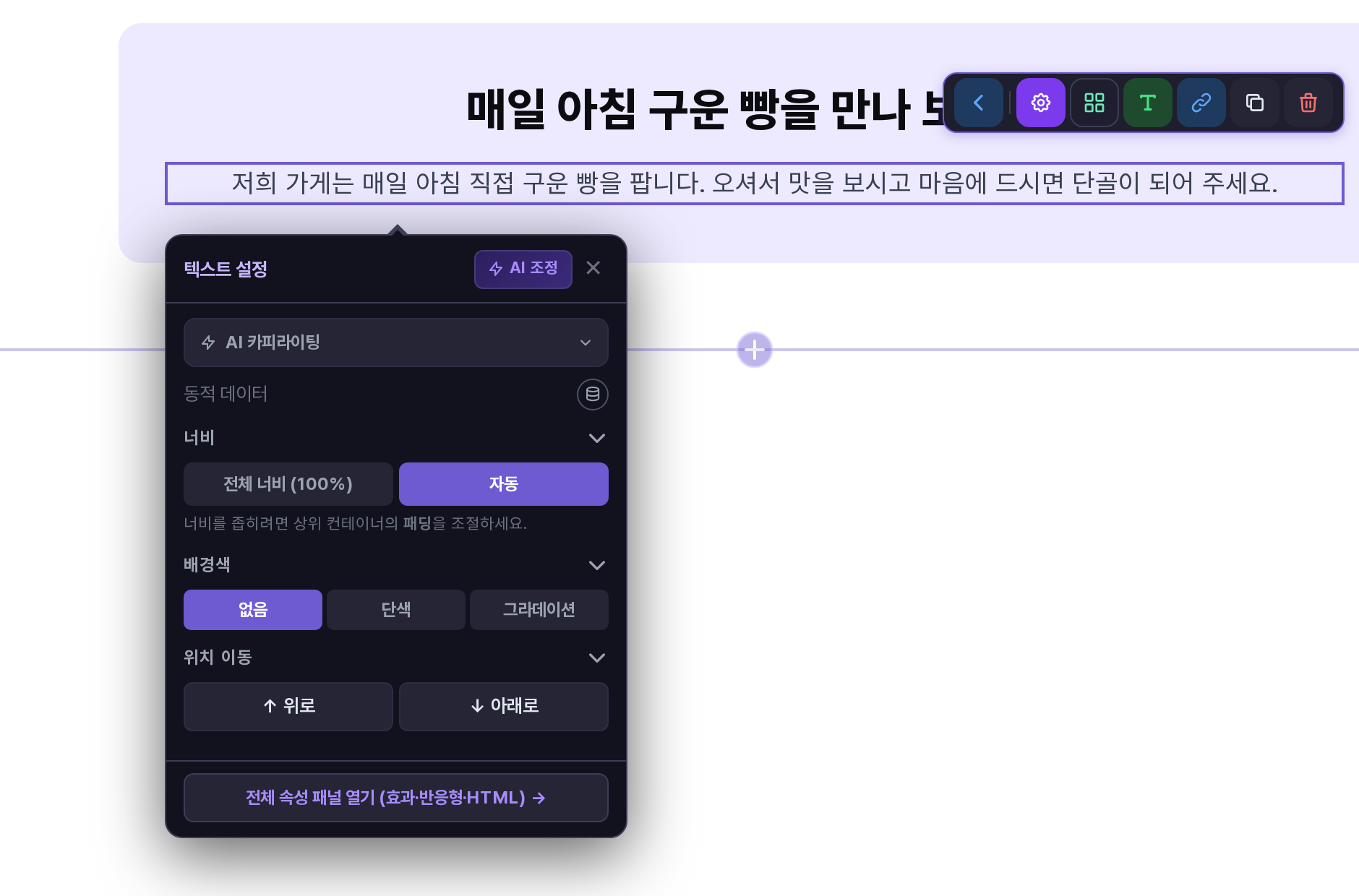1359x896 pixels.
Task: Move element up with 위로 button
Action: pyautogui.click(x=288, y=706)
